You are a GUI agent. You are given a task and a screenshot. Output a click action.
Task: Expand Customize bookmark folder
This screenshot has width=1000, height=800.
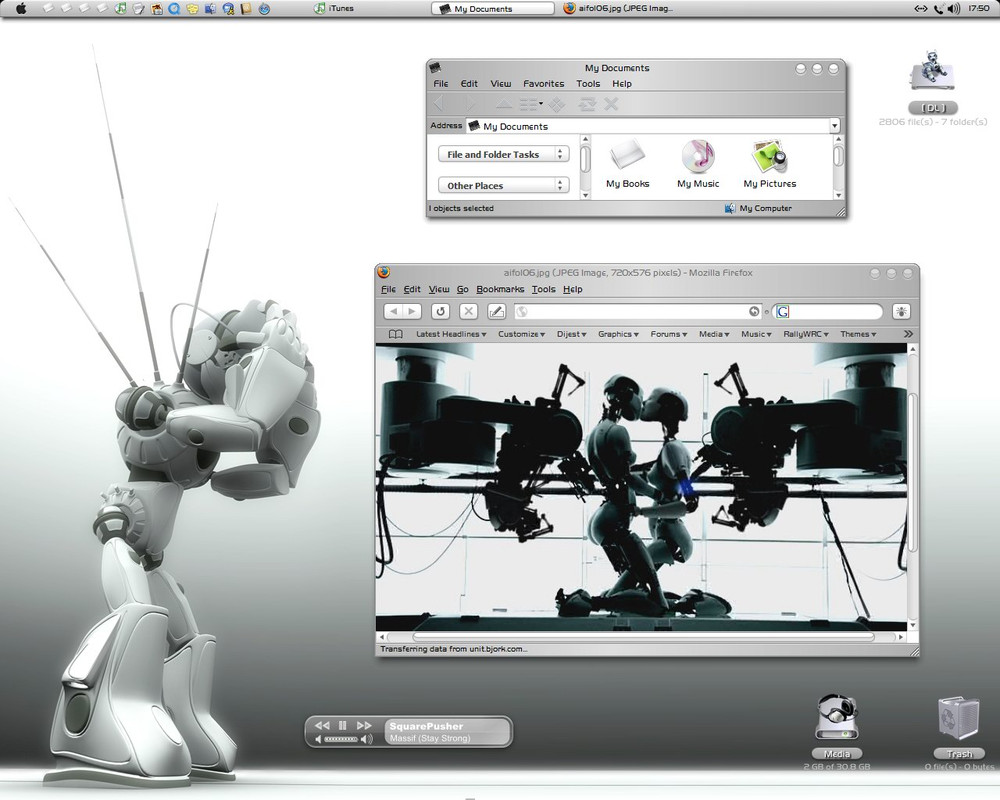521,334
